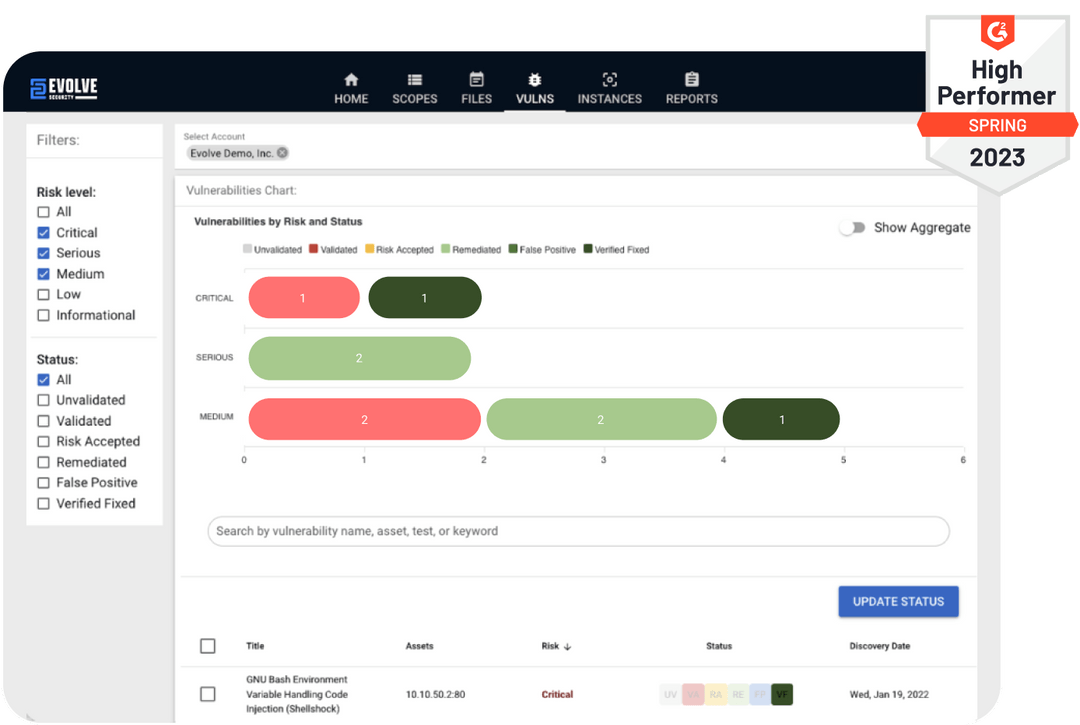The image size is (1080, 725).
Task: Switch to the HOME tab
Action: pos(351,86)
